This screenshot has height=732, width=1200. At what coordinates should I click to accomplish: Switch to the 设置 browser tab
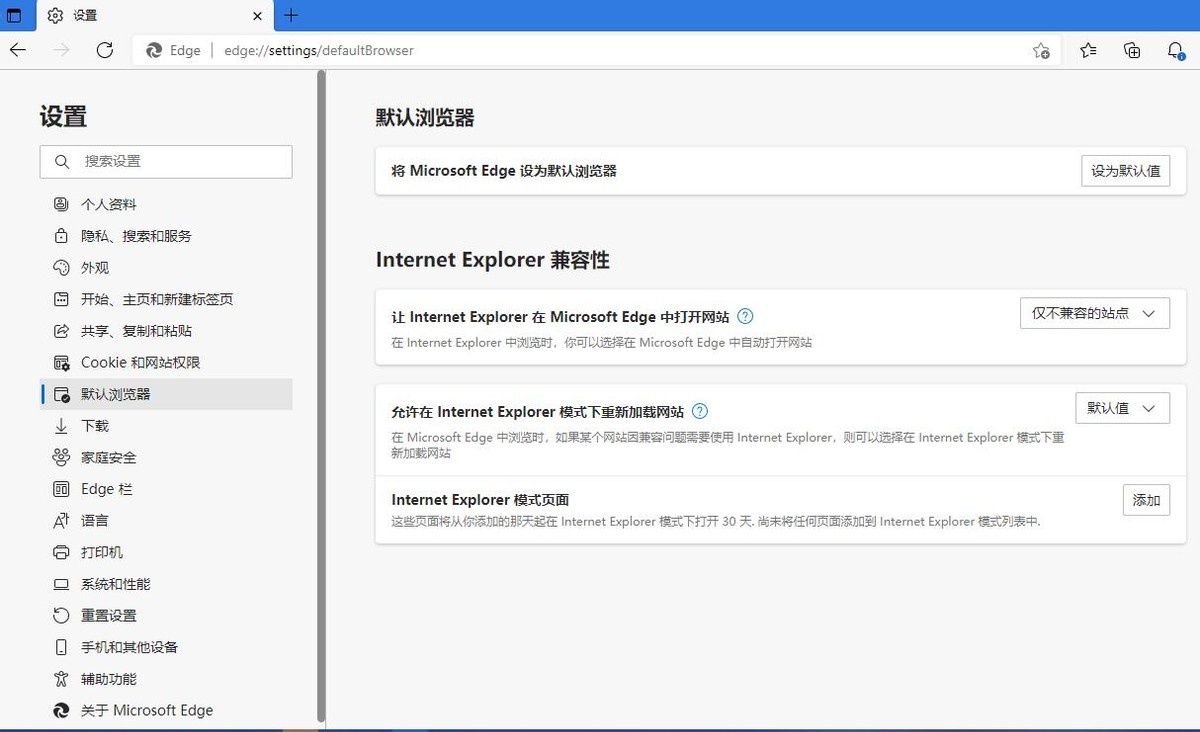coord(80,15)
